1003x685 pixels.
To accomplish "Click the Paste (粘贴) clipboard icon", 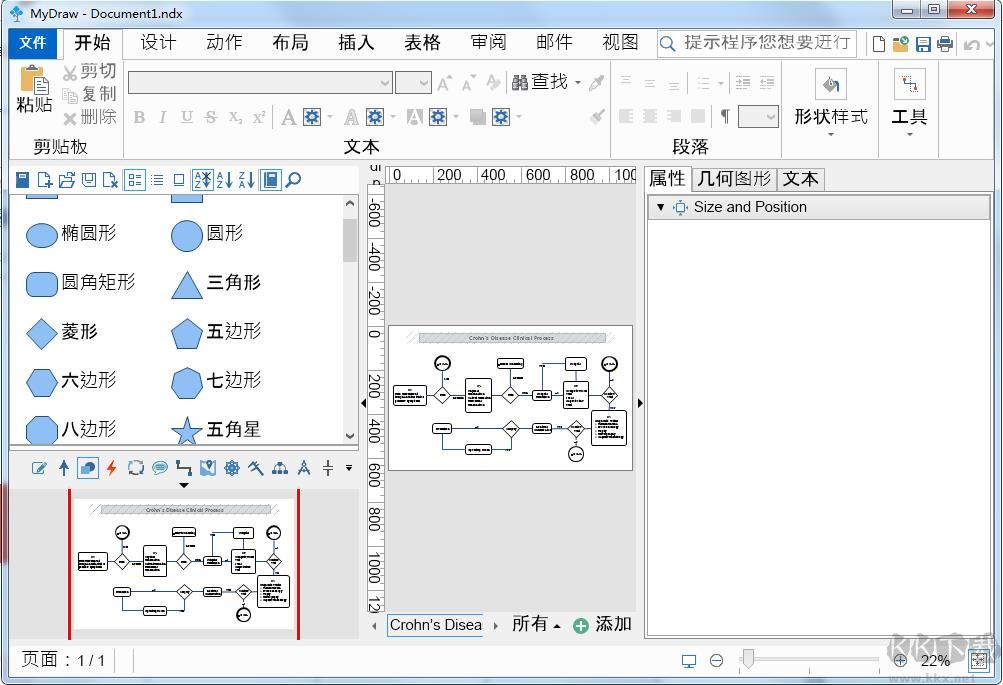I will tap(34, 90).
